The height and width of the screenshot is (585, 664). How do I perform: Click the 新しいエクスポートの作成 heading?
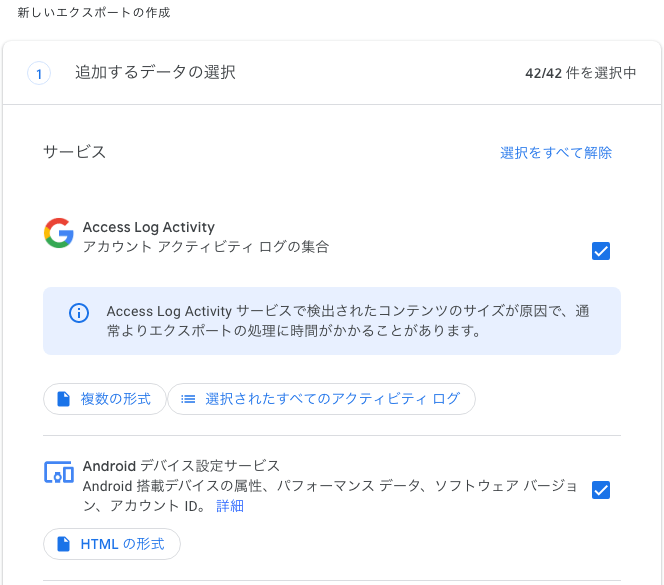point(94,13)
